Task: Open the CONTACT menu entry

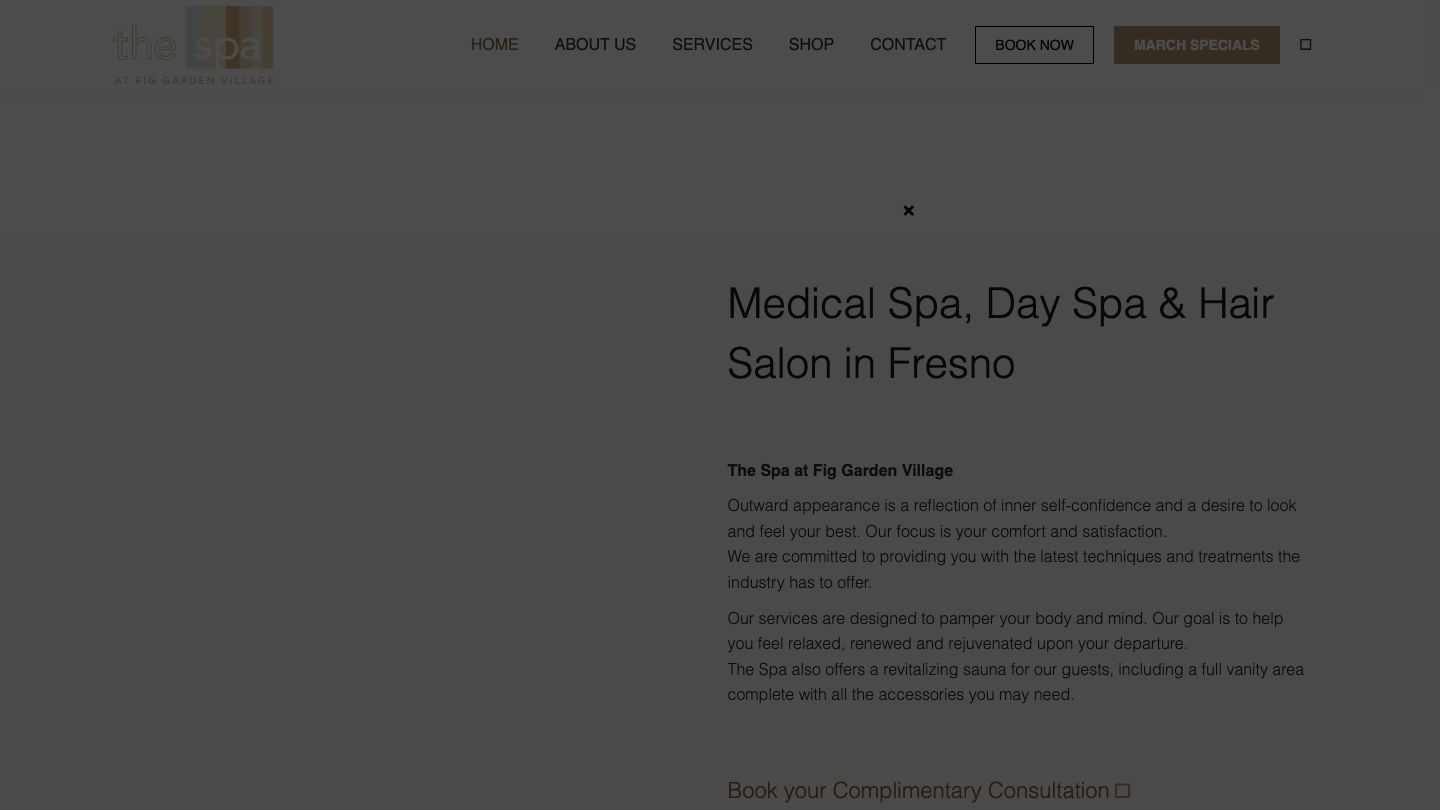Action: (x=908, y=44)
